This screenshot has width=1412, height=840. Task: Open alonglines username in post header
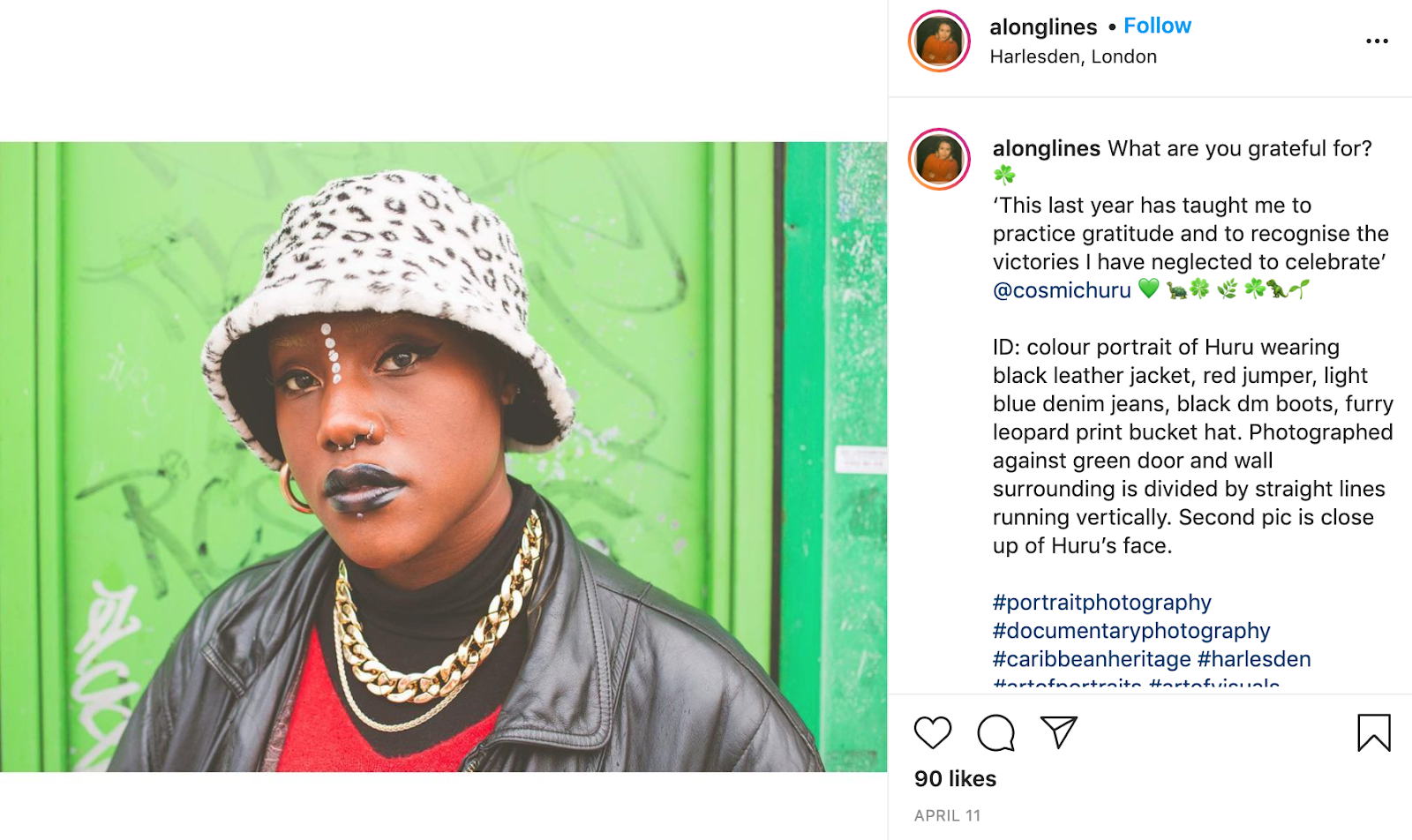pos(1043,26)
